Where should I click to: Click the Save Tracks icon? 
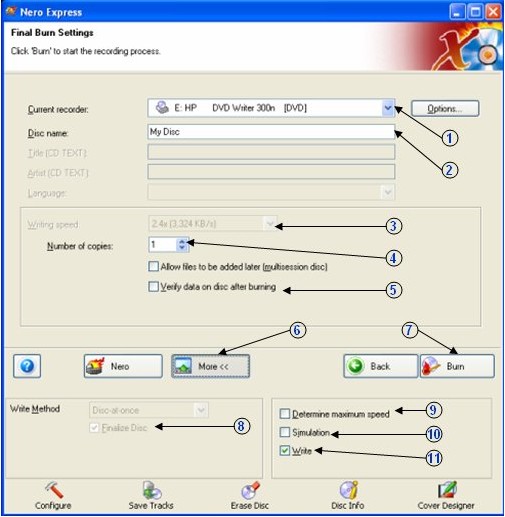click(152, 491)
